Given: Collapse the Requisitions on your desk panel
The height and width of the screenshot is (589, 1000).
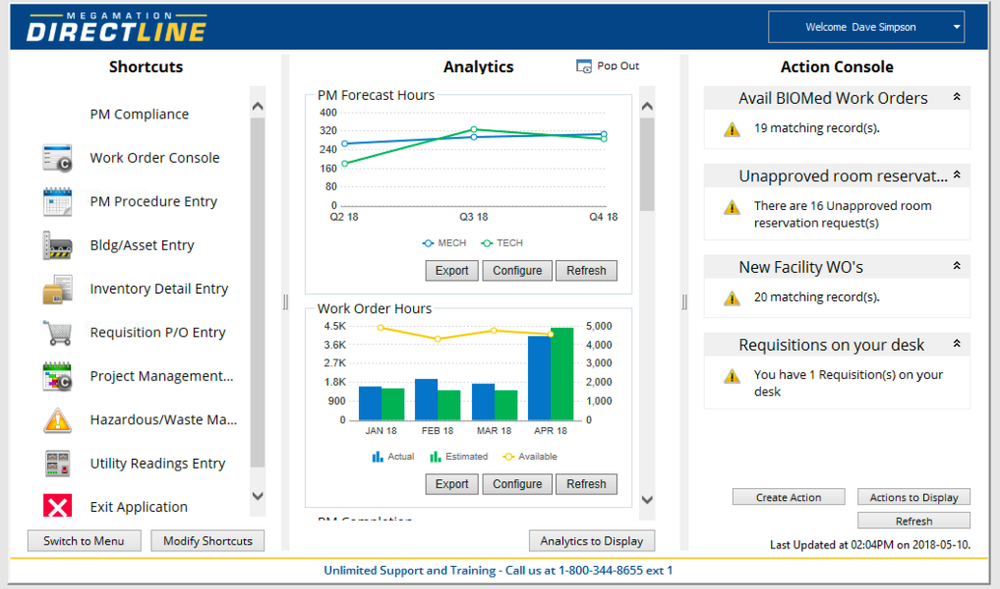Looking at the screenshot, I should click(957, 344).
